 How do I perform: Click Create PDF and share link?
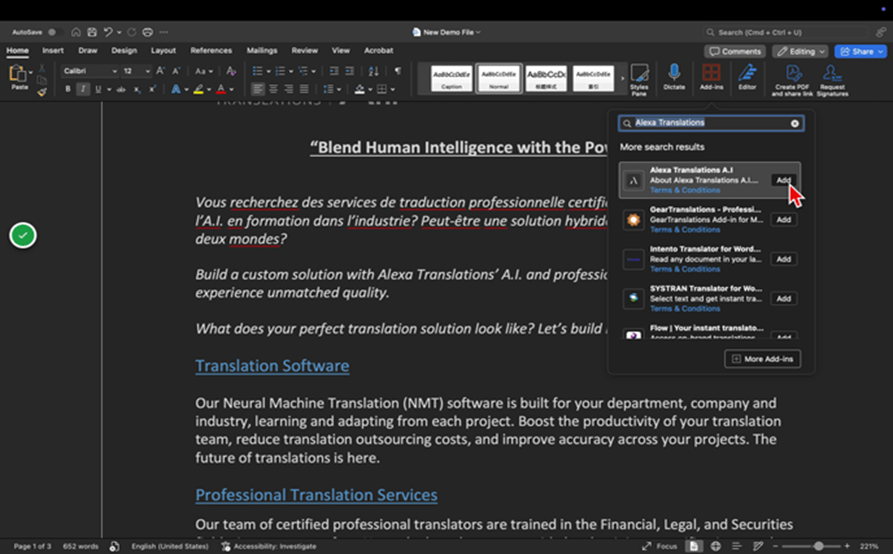pyautogui.click(x=792, y=80)
